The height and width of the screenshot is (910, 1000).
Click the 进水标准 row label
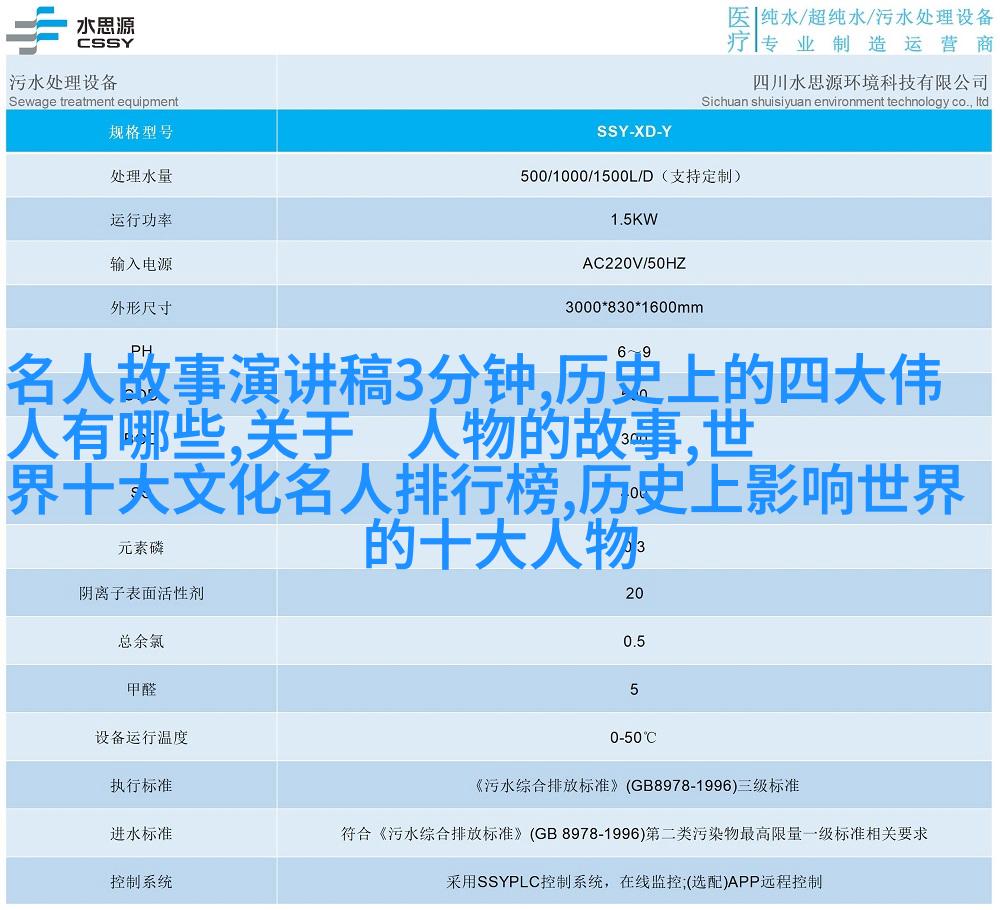click(141, 834)
